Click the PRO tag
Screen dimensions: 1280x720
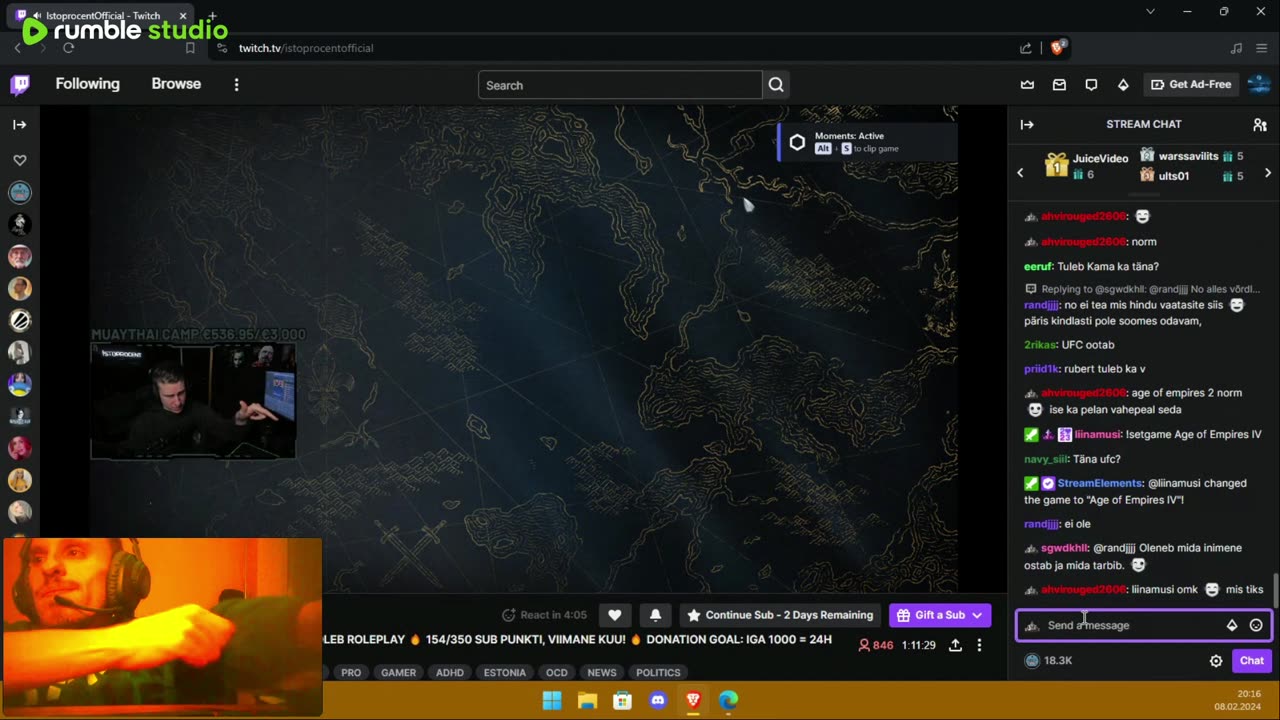(x=351, y=673)
